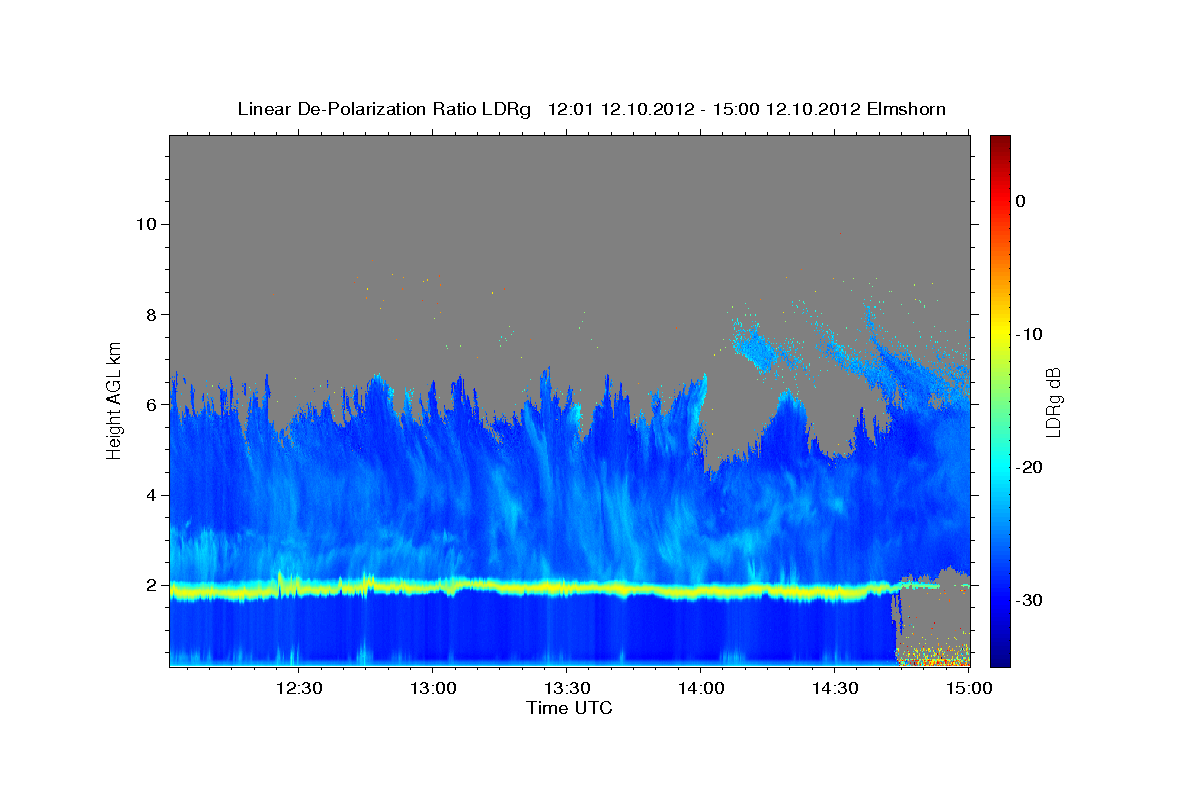The width and height of the screenshot is (1200, 800).
Task: Click the colorbar label '0'
Action: pyautogui.click(x=1020, y=201)
